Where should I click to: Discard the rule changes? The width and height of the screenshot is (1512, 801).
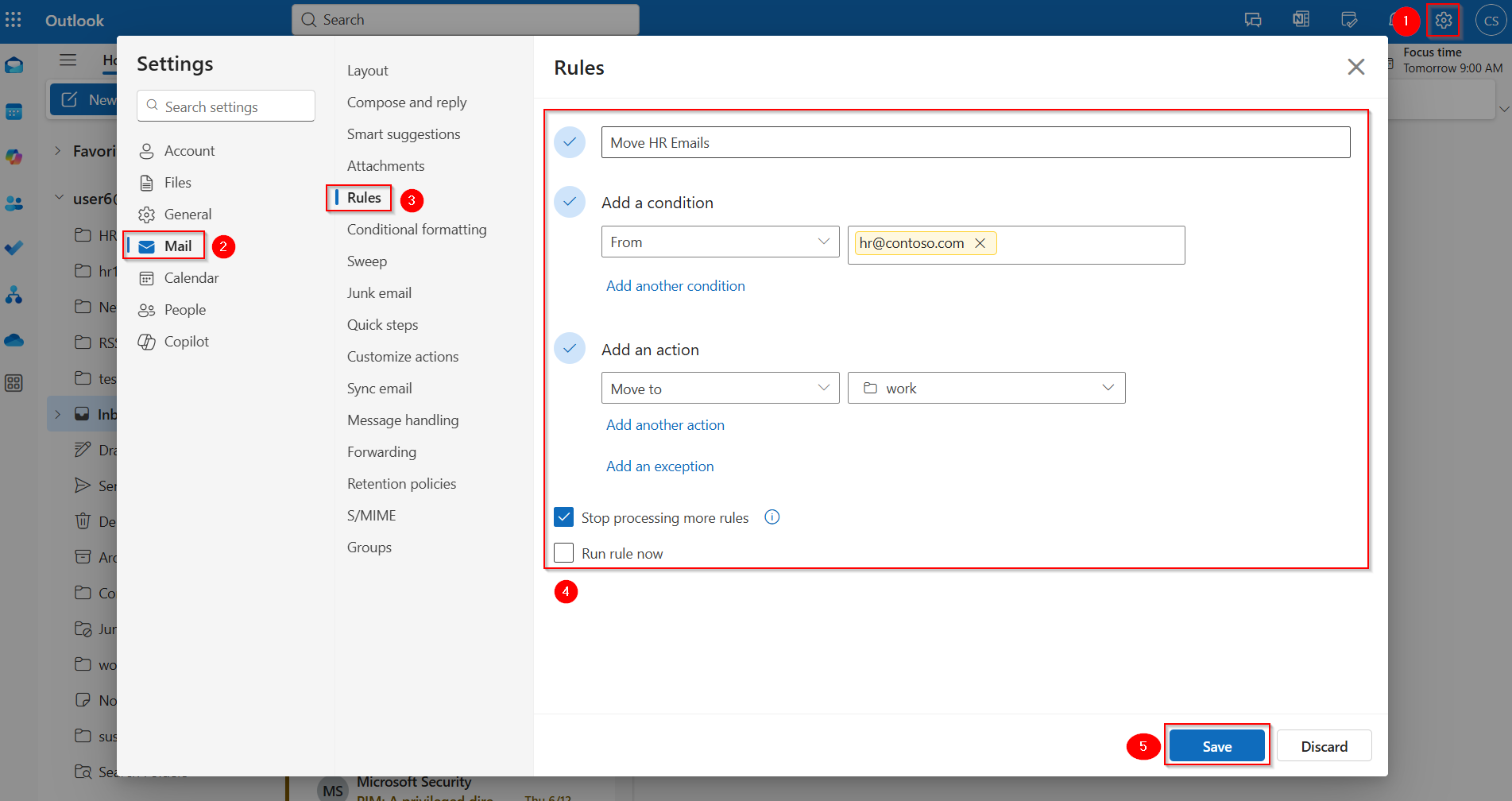click(x=1324, y=745)
